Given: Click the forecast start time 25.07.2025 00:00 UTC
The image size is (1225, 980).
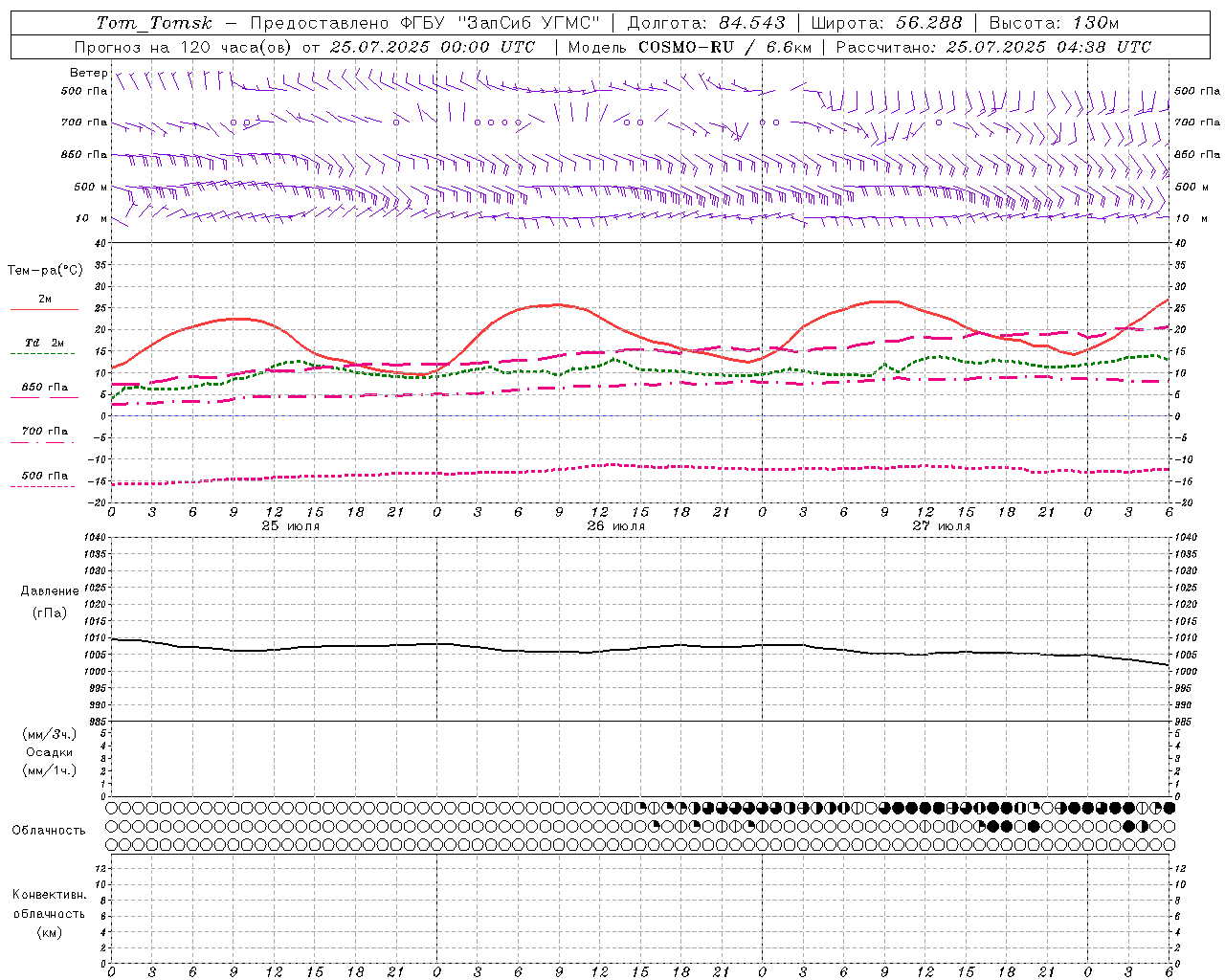Looking at the screenshot, I should (x=433, y=47).
